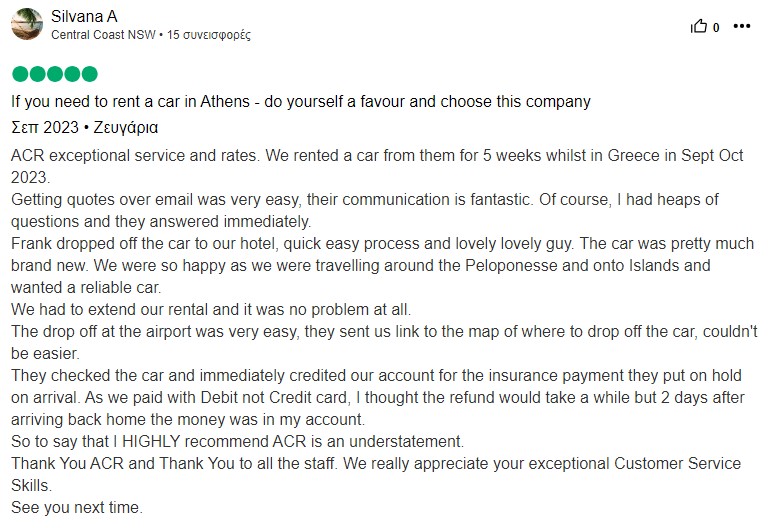The image size is (768, 528).
Task: Click the 'See you next time.' closing line
Action: (x=77, y=507)
